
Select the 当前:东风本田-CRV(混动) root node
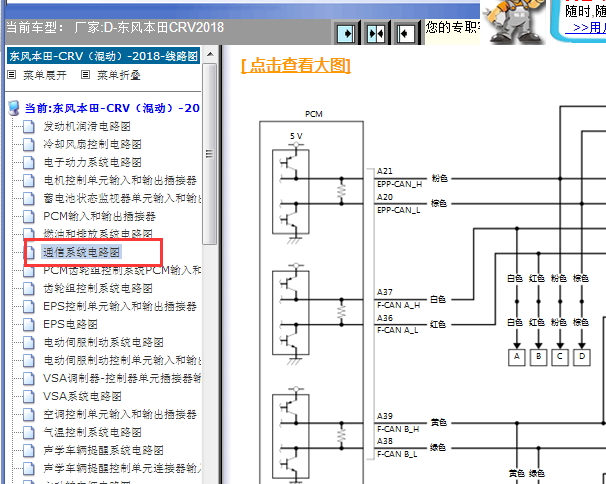[112, 108]
